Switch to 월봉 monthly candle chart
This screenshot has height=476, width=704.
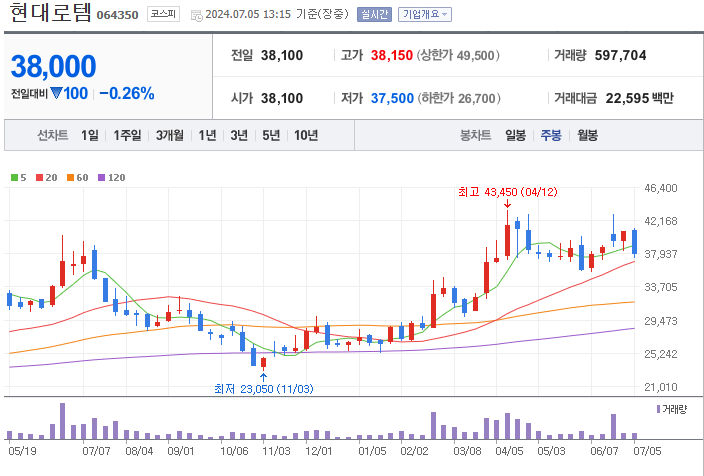pyautogui.click(x=587, y=135)
